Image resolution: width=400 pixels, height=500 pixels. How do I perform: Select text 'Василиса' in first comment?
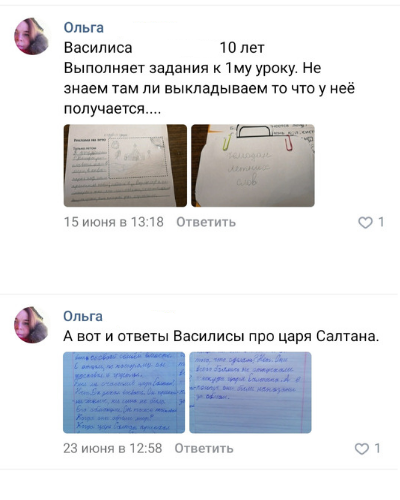[98, 48]
